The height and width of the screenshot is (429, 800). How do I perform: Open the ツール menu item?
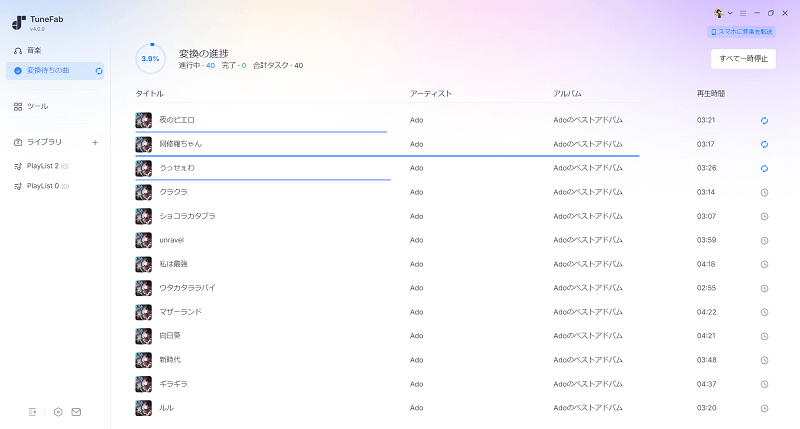(x=31, y=106)
